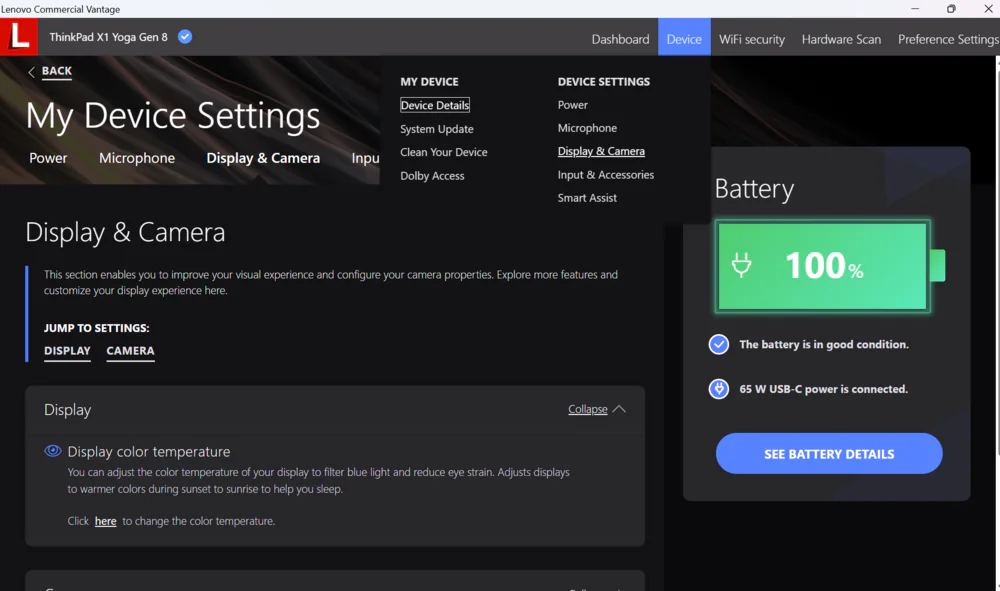
Task: Choose Smart Assist menu entry
Action: pos(587,198)
